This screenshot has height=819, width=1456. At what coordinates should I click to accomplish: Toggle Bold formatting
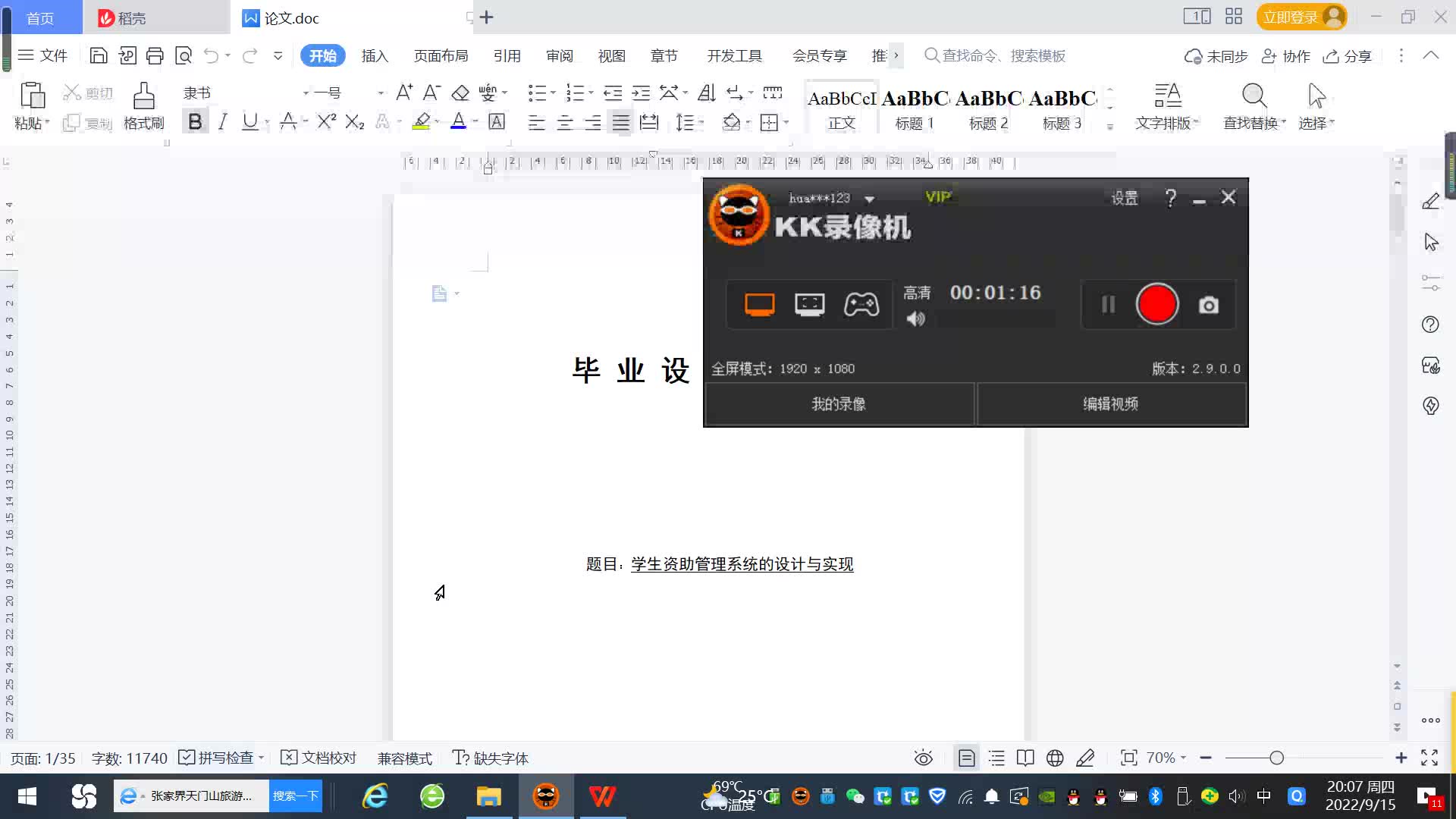click(x=195, y=121)
